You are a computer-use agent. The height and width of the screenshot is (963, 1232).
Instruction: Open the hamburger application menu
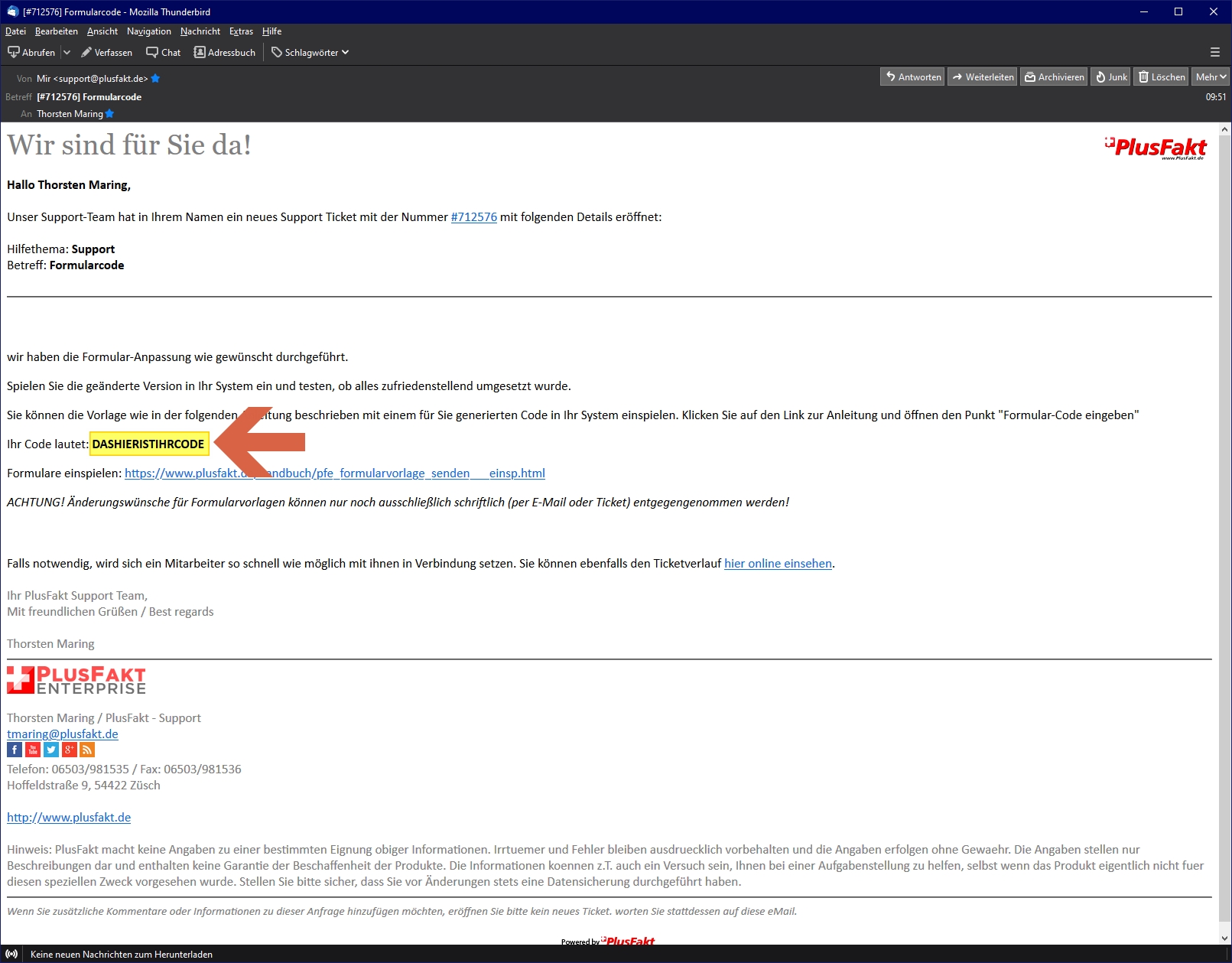tap(1215, 53)
